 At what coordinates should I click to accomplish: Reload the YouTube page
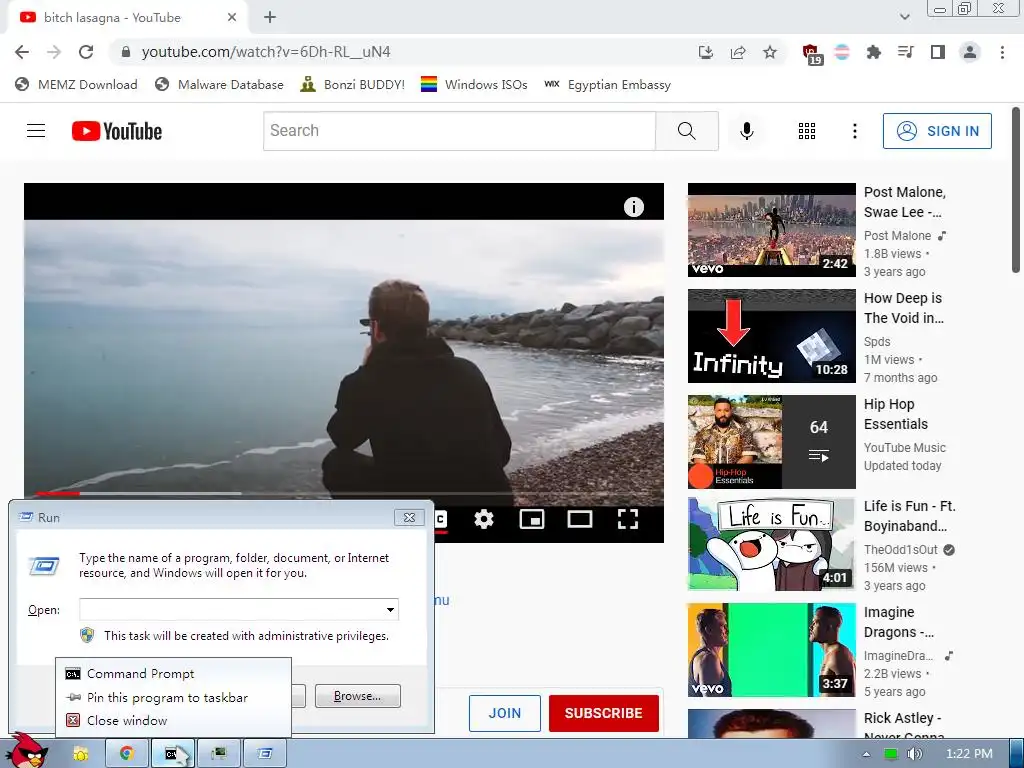tap(86, 52)
